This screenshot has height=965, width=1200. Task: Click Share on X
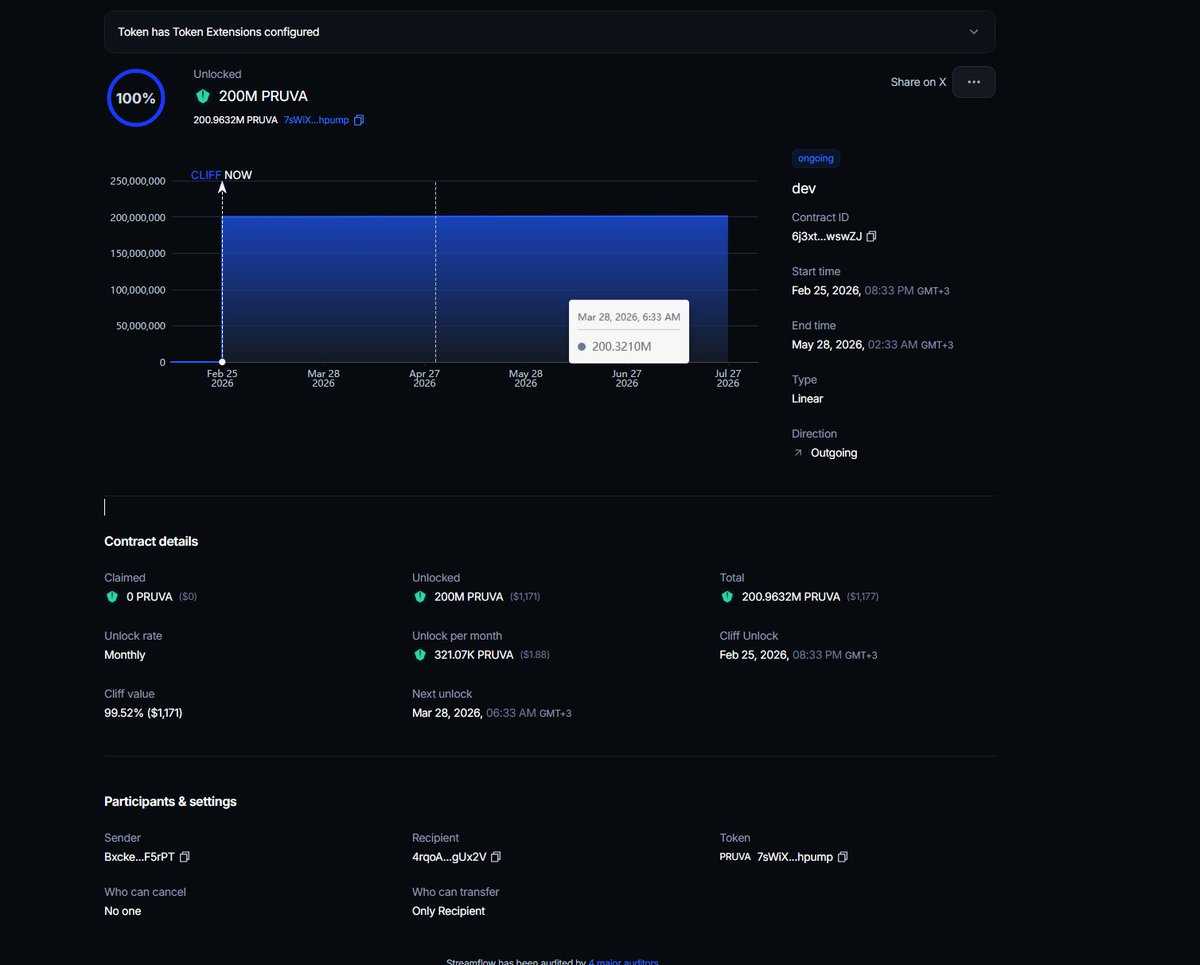tap(918, 82)
